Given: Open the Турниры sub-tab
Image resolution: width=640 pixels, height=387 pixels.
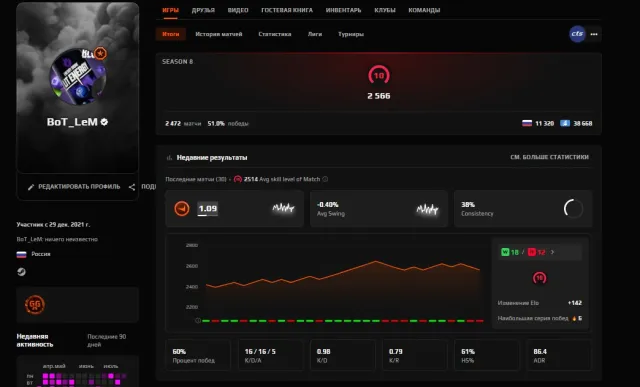Looking at the screenshot, I should (351, 34).
